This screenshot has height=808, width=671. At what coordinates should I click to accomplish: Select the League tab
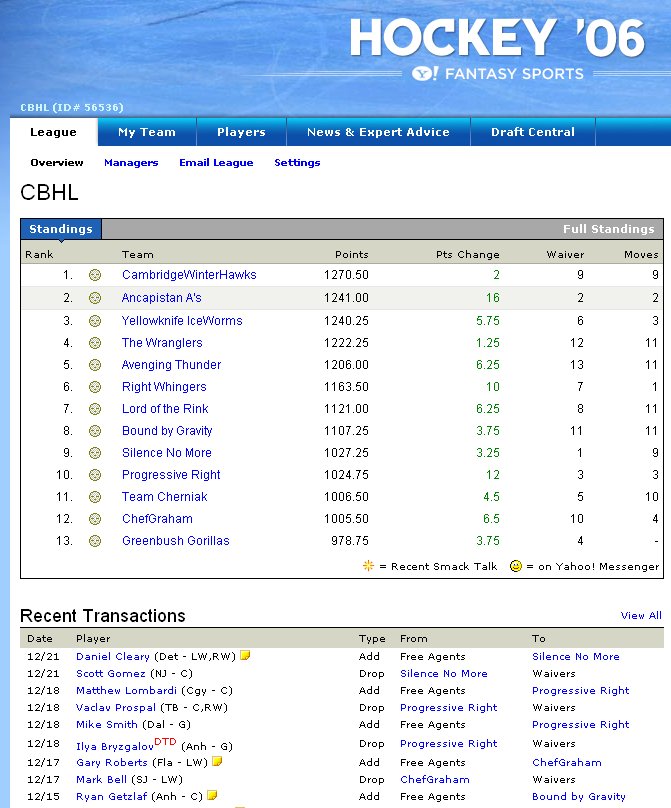pyautogui.click(x=54, y=132)
